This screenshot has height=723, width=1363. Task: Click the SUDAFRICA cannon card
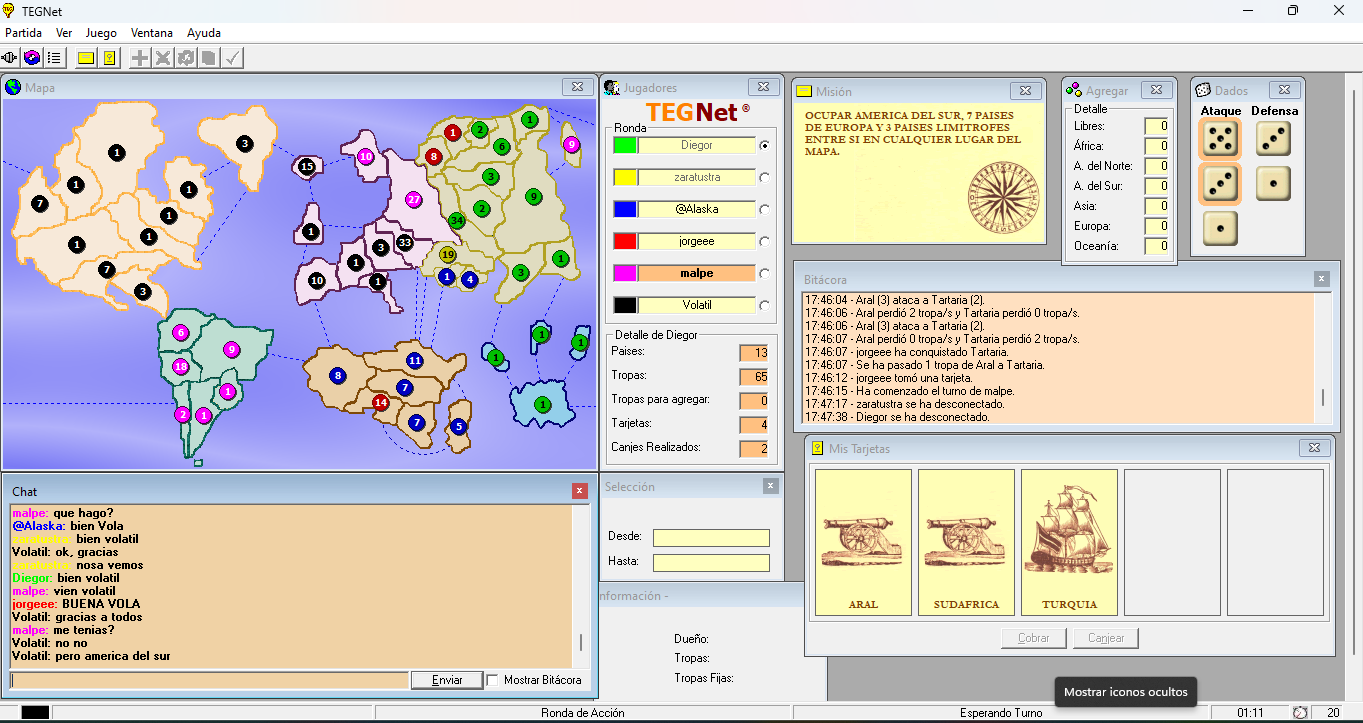pyautogui.click(x=966, y=543)
